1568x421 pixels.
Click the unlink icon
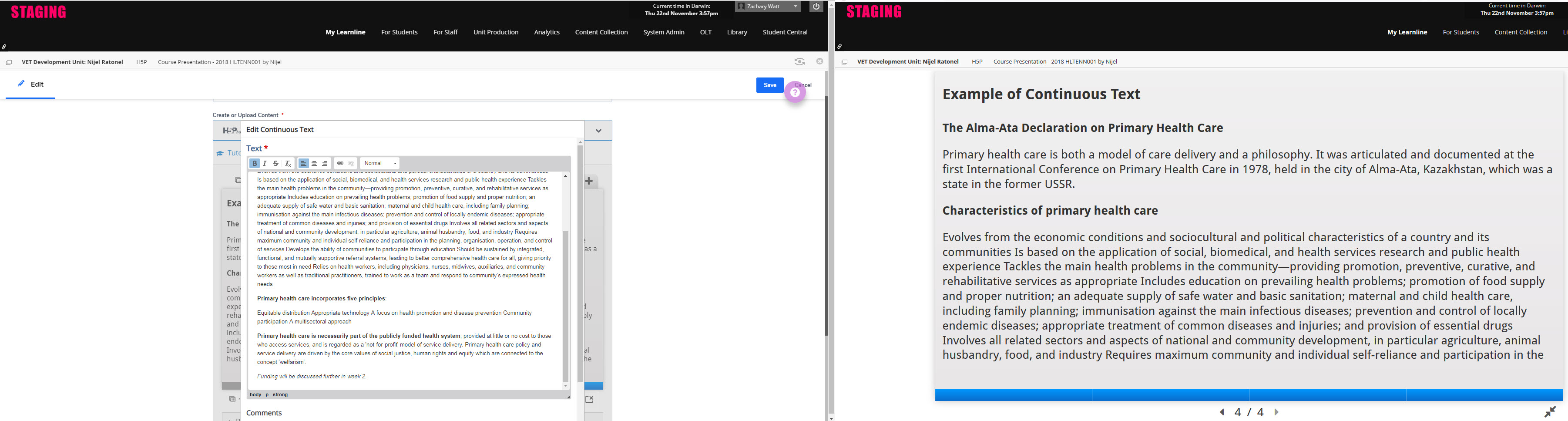351,163
